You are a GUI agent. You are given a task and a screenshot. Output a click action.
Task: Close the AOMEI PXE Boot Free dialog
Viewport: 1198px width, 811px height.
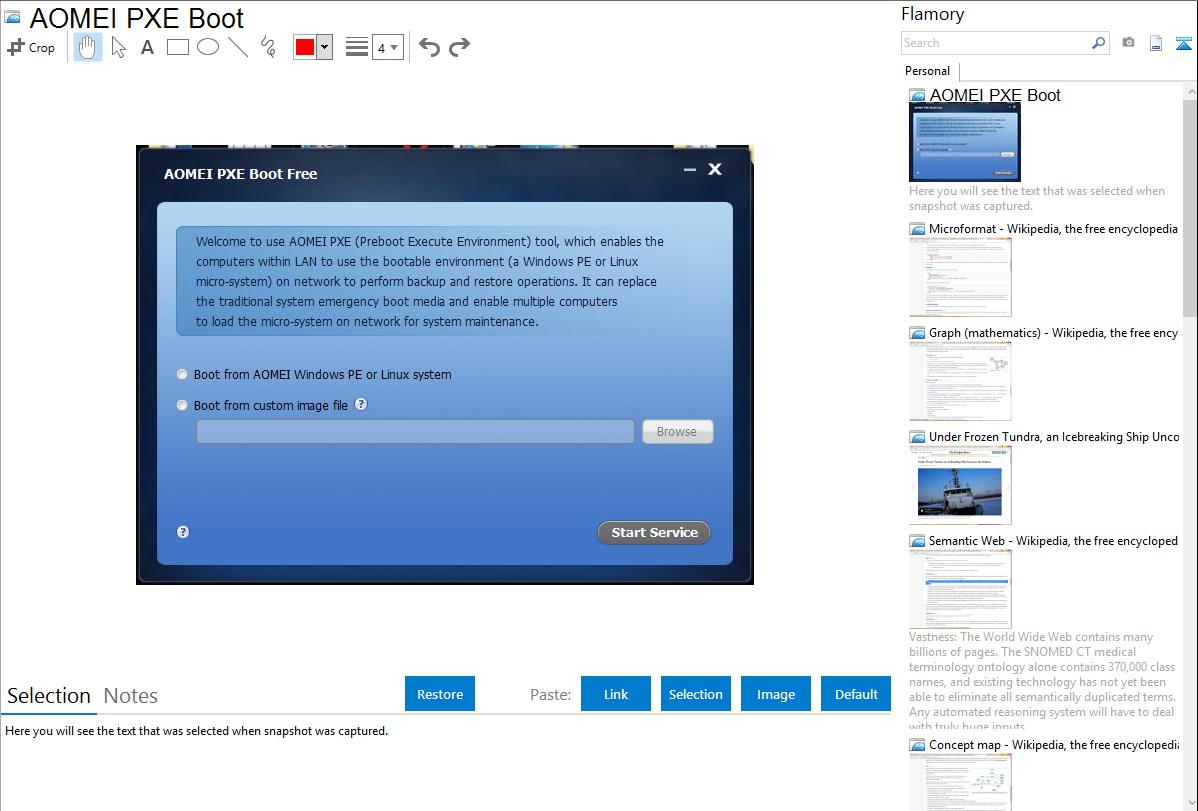pos(715,169)
